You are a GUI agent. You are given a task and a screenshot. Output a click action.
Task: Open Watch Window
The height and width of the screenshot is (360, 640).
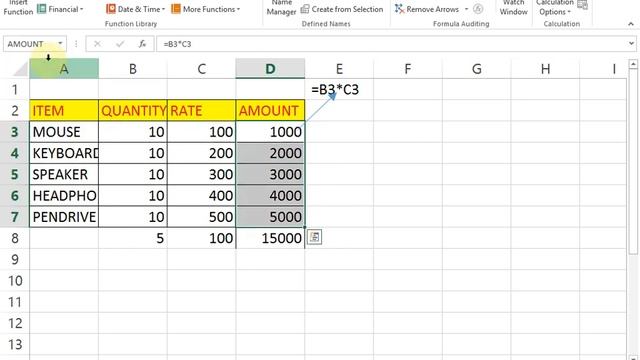tap(513, 8)
